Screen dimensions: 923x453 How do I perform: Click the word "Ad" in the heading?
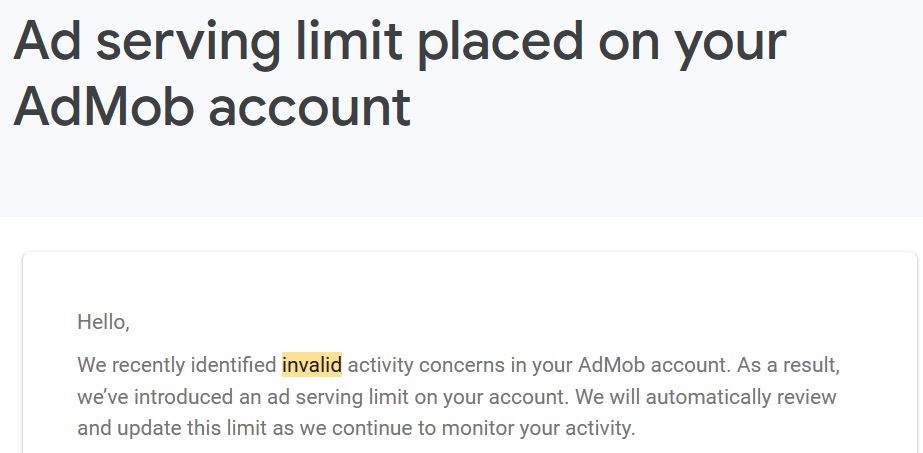[x=49, y=42]
